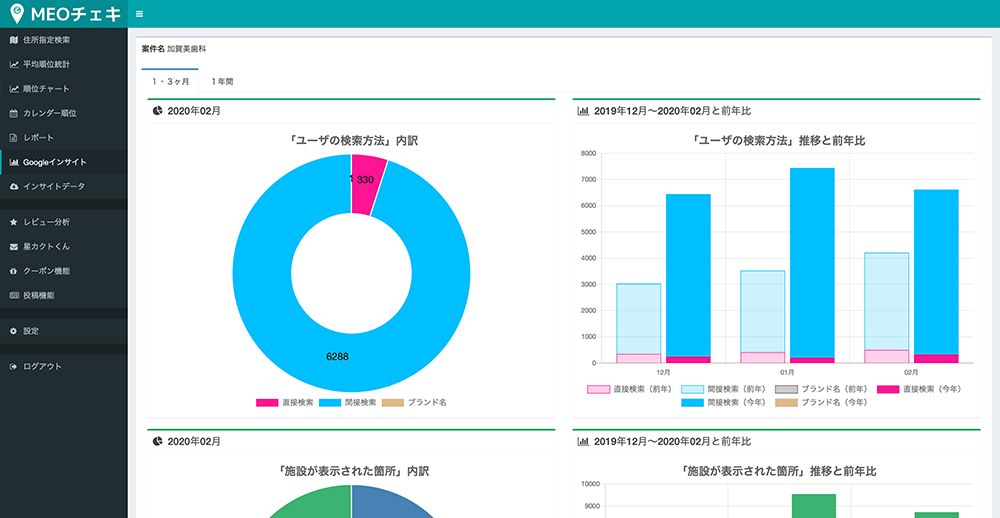
Task: Switch to the １・３ヶ月 tab
Action: pyautogui.click(x=170, y=81)
